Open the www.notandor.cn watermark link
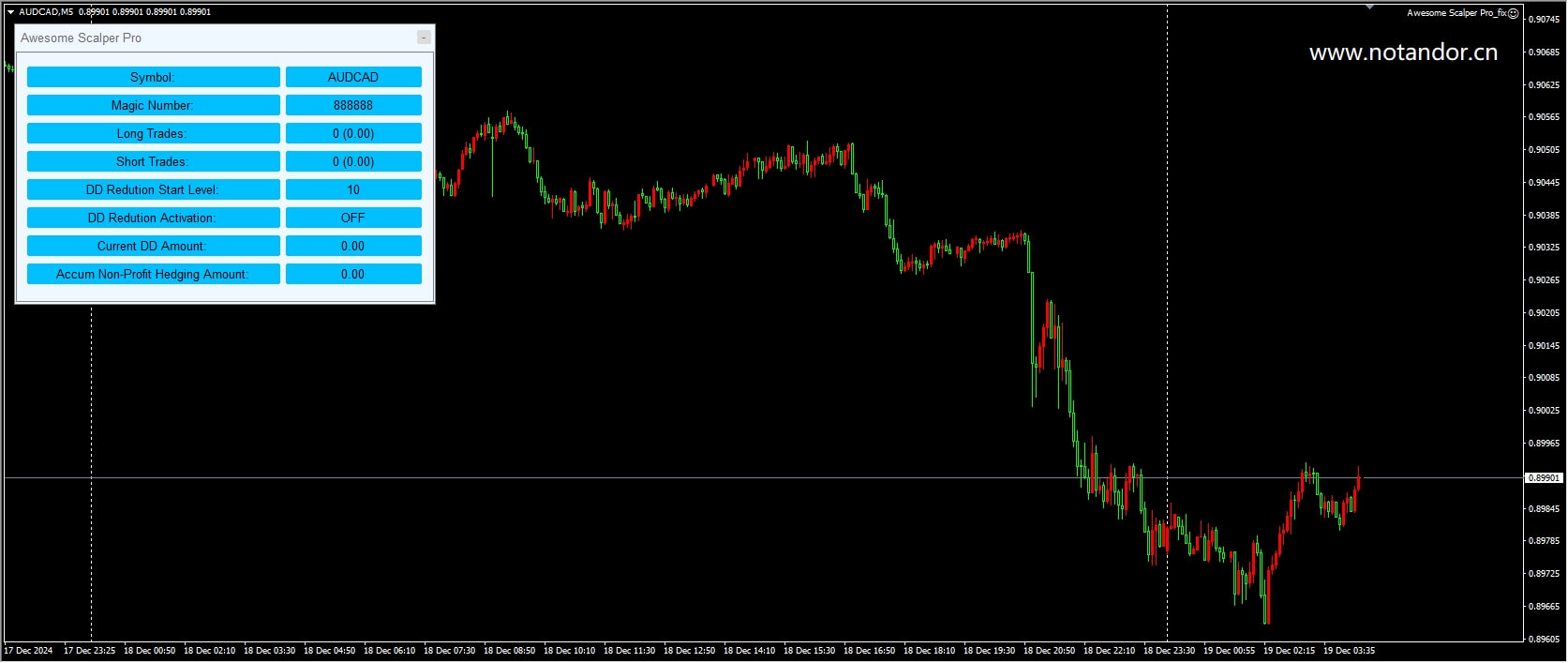This screenshot has height=663, width=1568. click(x=1403, y=53)
